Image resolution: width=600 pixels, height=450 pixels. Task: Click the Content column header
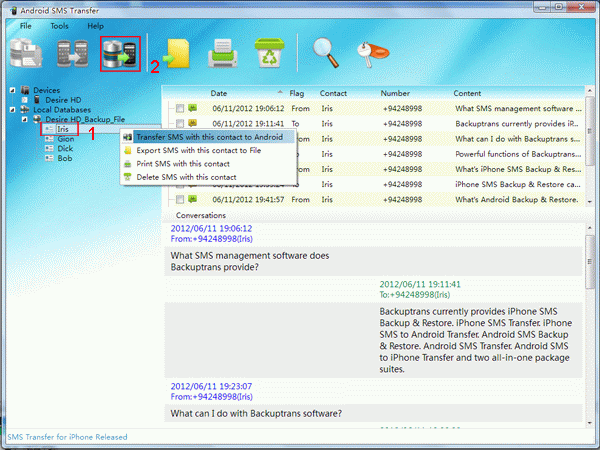click(x=467, y=93)
